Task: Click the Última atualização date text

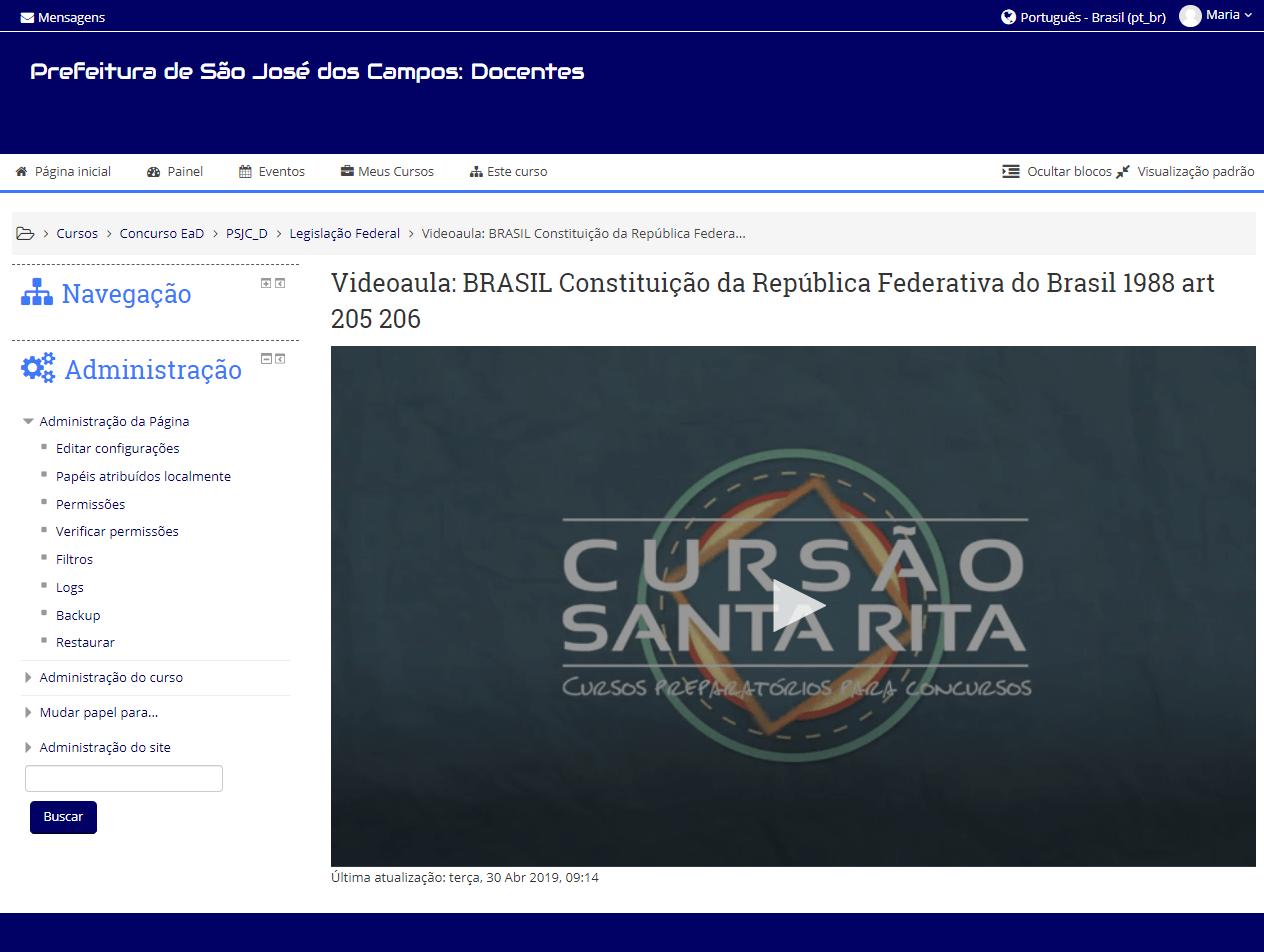Action: [x=465, y=878]
